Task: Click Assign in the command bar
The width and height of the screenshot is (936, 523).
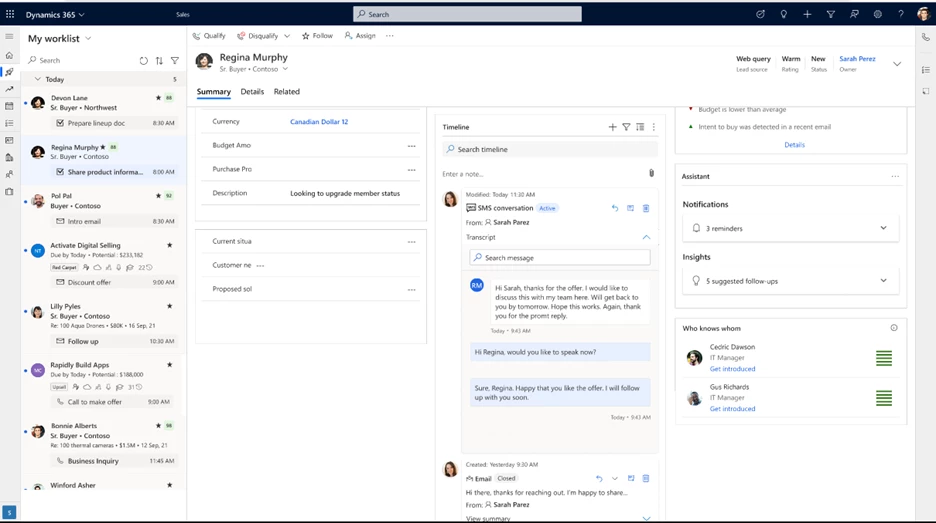Action: [360, 36]
